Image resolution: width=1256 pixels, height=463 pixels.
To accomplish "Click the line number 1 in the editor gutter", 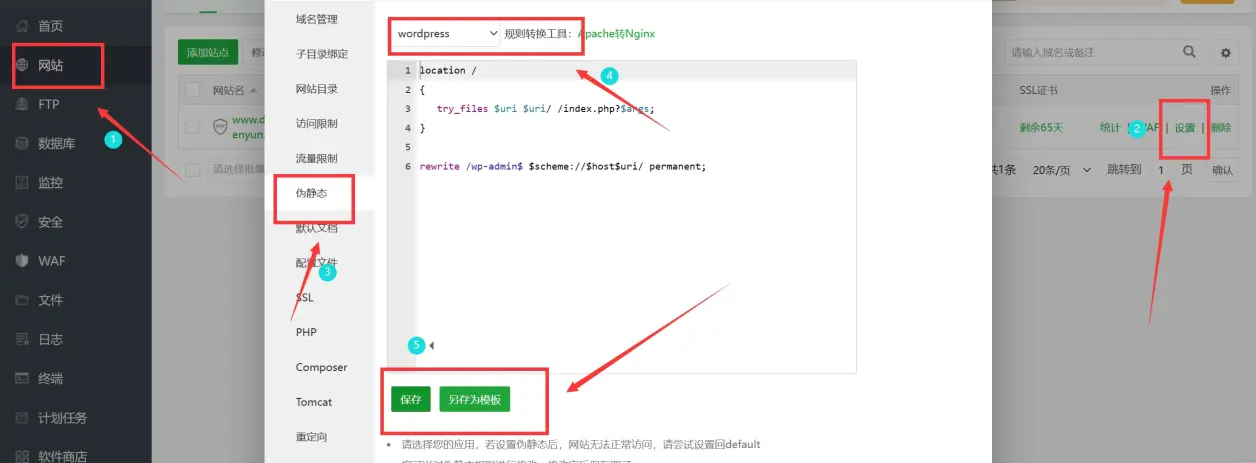I will click(406, 71).
